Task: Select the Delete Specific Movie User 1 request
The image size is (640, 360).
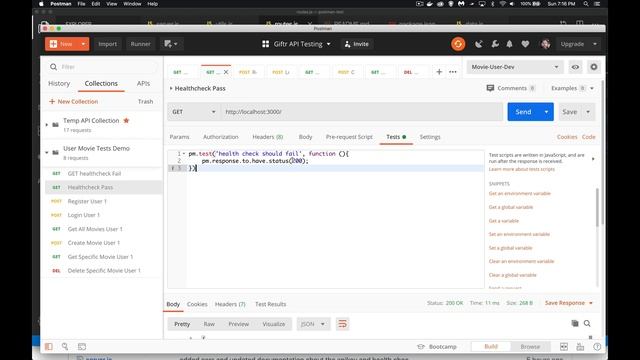Action: tap(104, 271)
